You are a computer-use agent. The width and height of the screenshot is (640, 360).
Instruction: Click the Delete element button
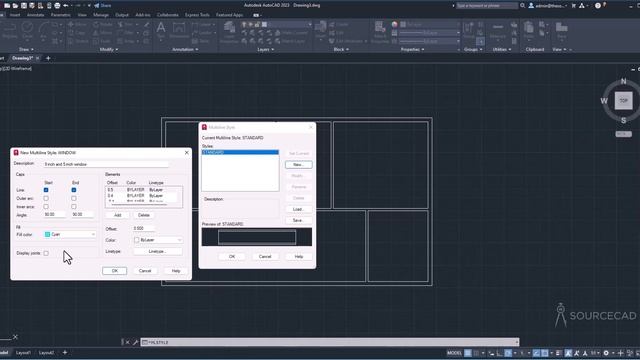coord(144,215)
